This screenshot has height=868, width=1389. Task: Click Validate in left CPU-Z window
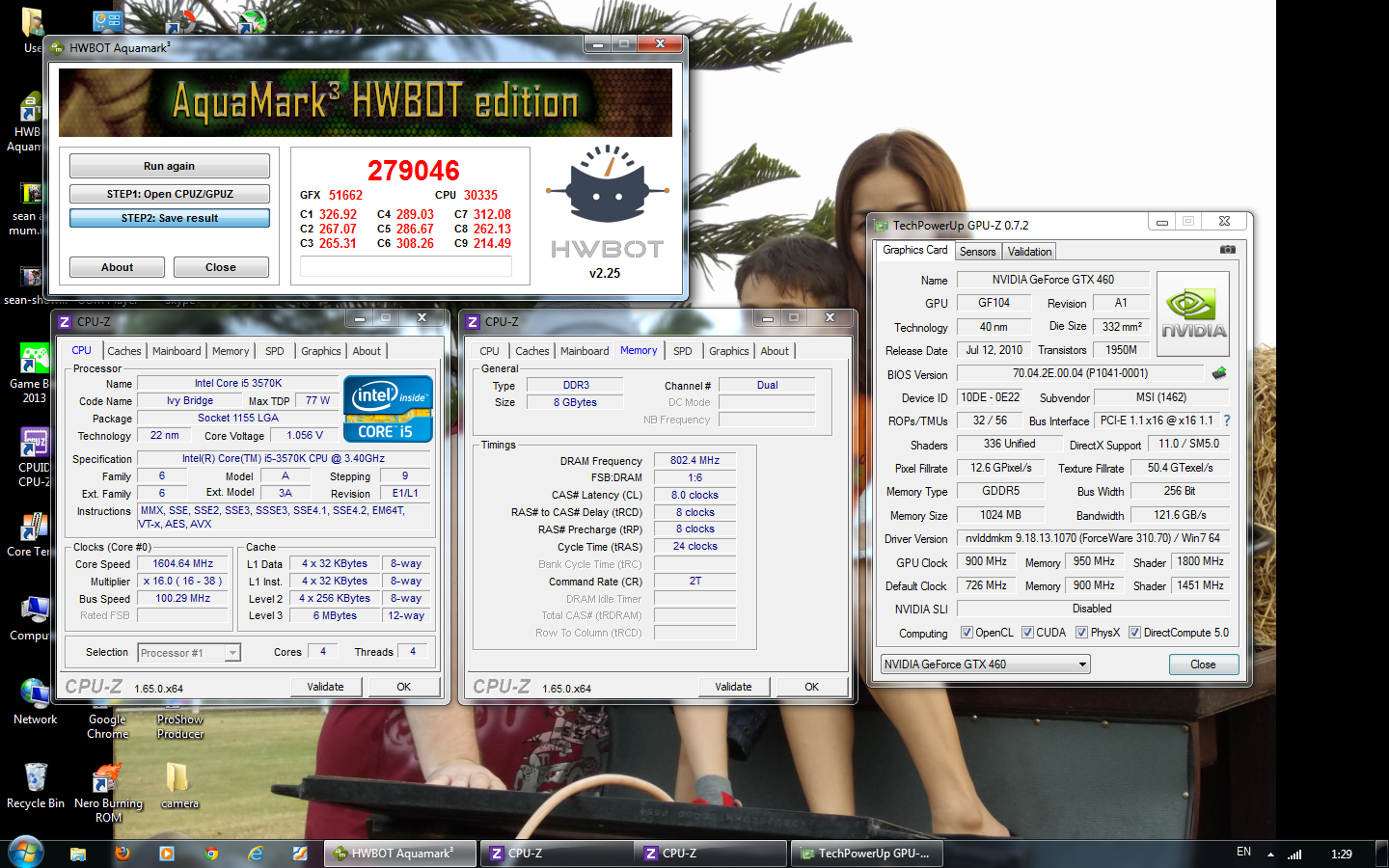(x=326, y=687)
